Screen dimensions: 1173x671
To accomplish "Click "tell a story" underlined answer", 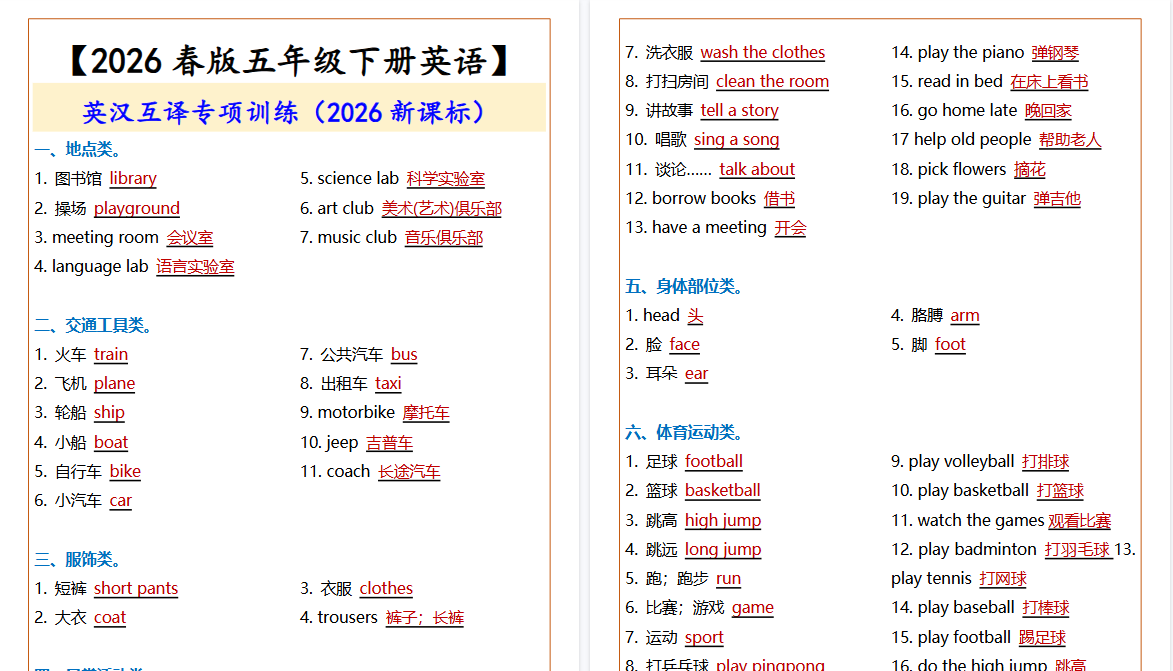I will 739,110.
